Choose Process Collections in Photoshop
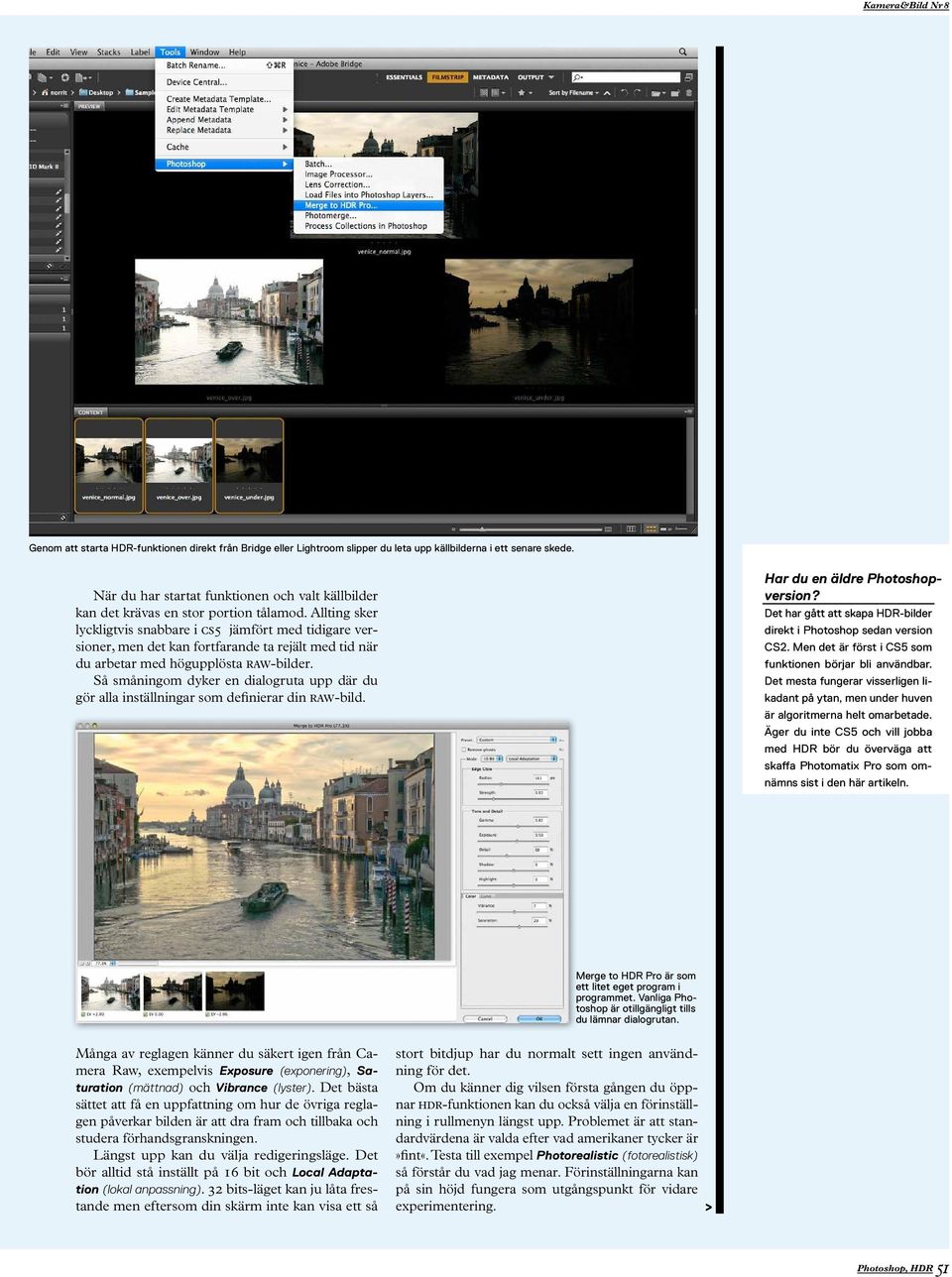The width and height of the screenshot is (952, 1277). coord(368,226)
